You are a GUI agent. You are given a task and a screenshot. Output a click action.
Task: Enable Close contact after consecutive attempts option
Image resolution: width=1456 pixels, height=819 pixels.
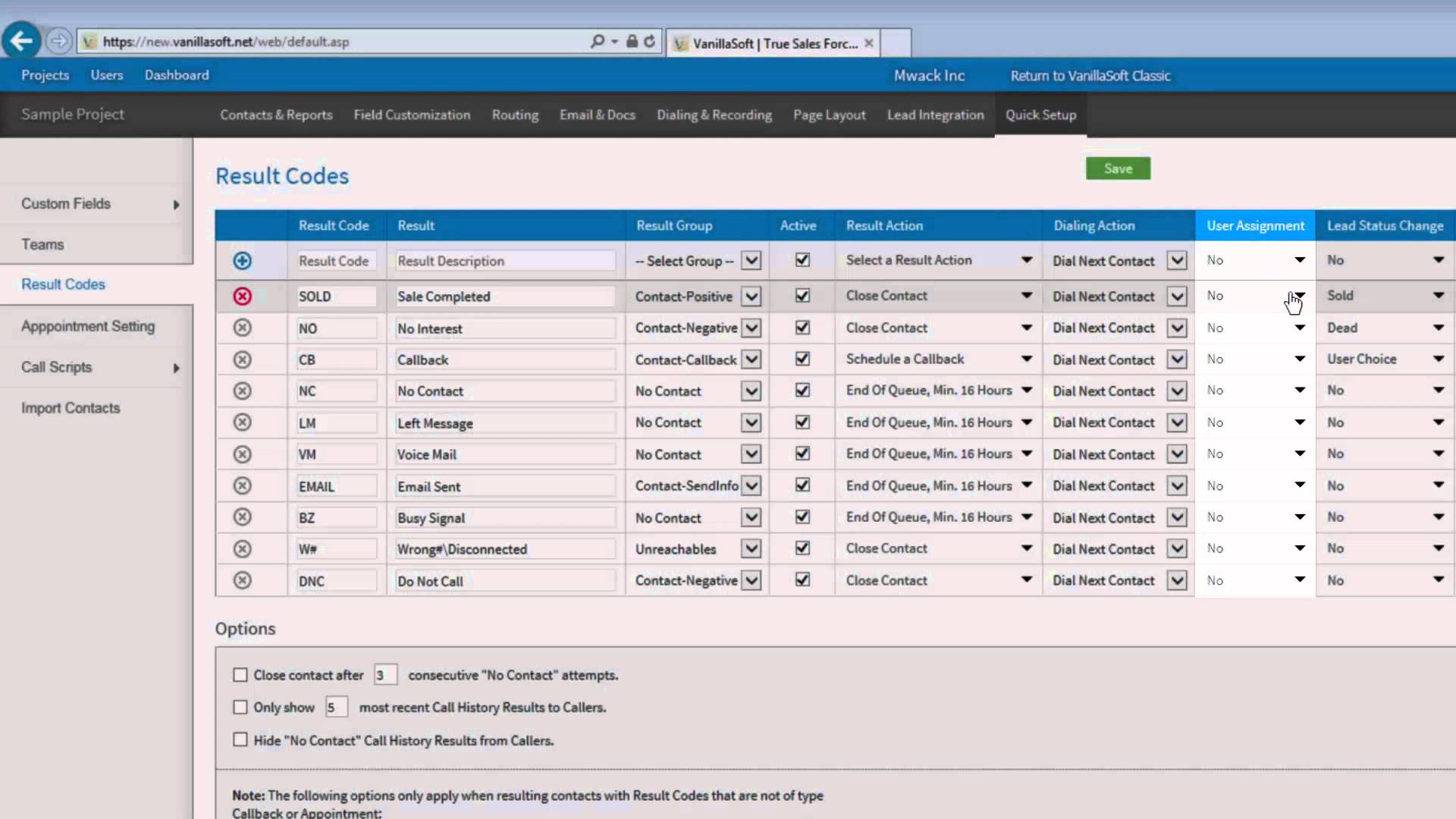coord(240,675)
